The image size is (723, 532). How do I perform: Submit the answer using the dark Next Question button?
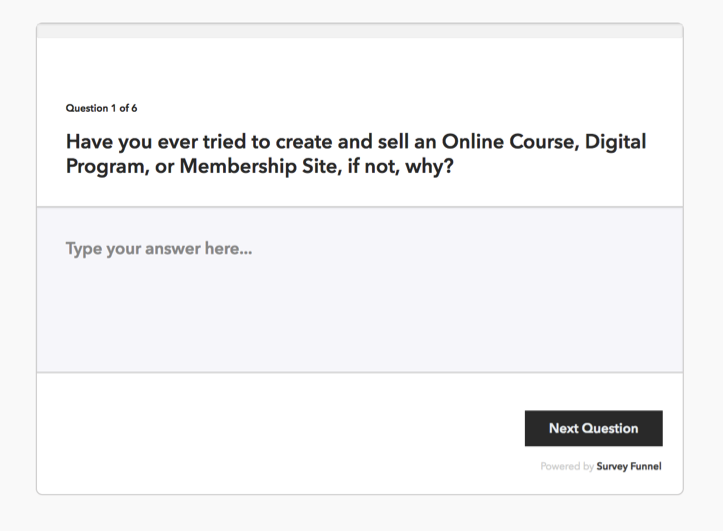tap(593, 428)
